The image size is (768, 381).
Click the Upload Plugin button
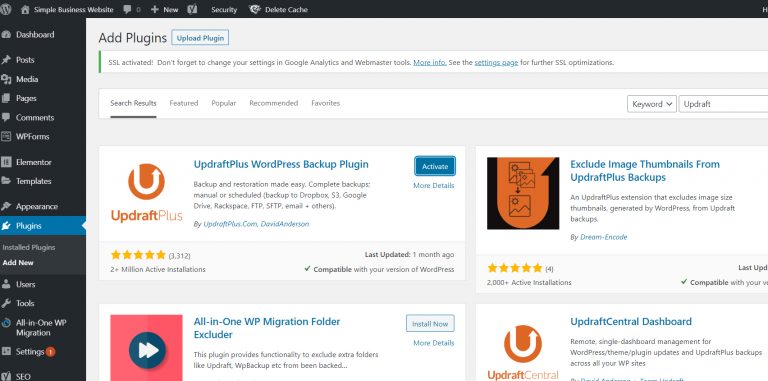click(x=200, y=38)
